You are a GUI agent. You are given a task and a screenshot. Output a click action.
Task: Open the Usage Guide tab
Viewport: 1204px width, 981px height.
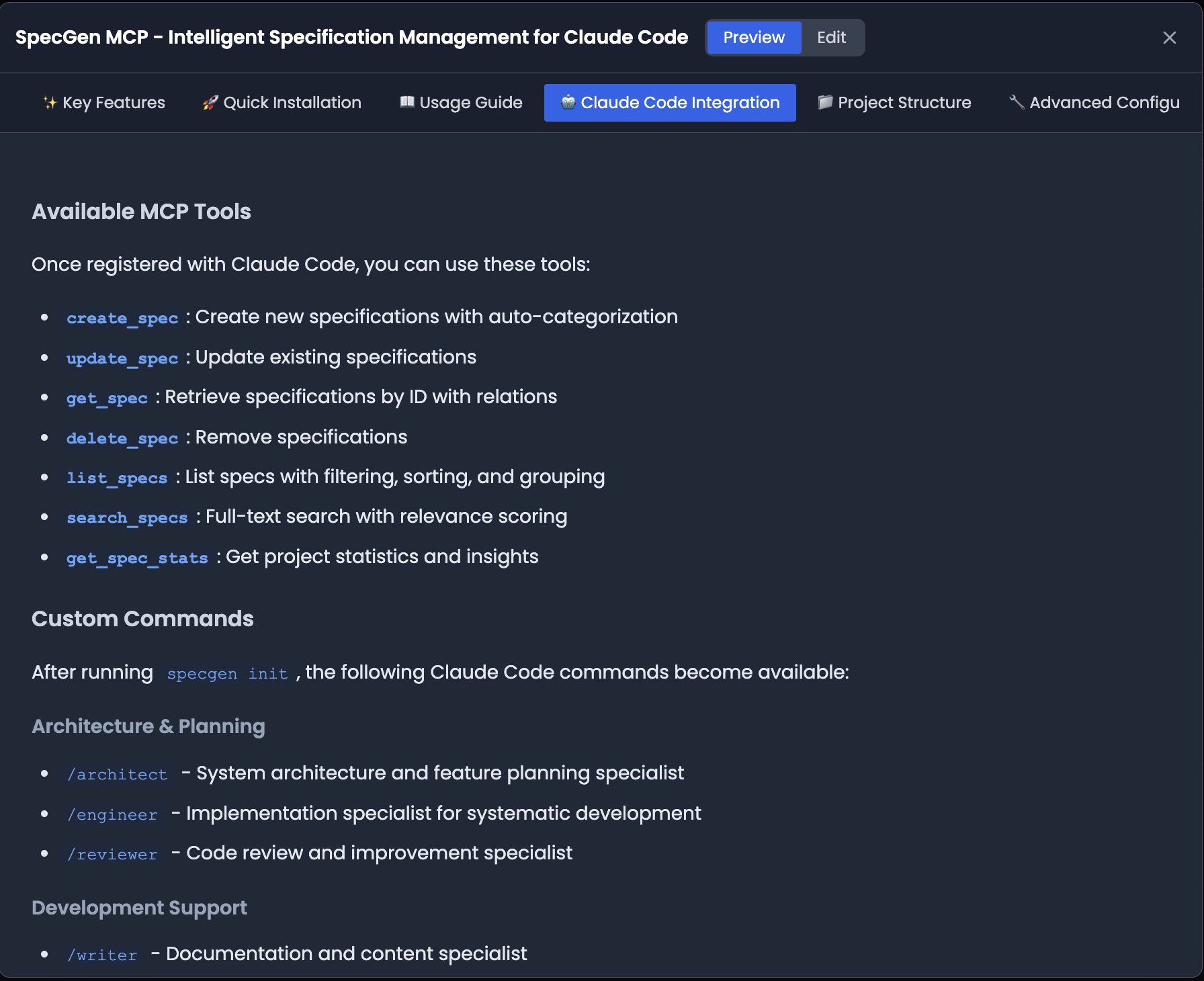[x=461, y=103]
